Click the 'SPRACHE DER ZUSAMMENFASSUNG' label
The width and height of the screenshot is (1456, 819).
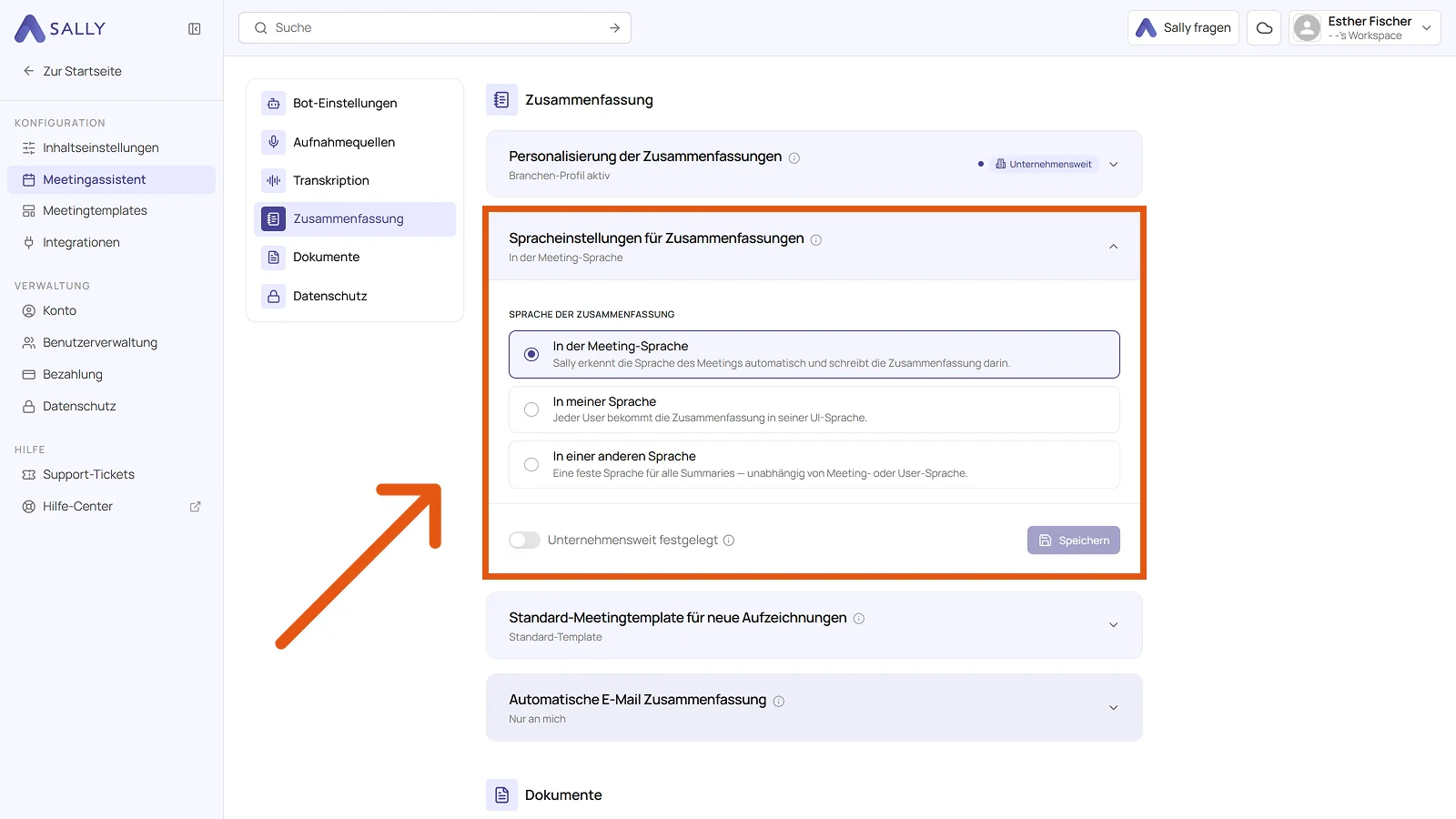tap(591, 315)
